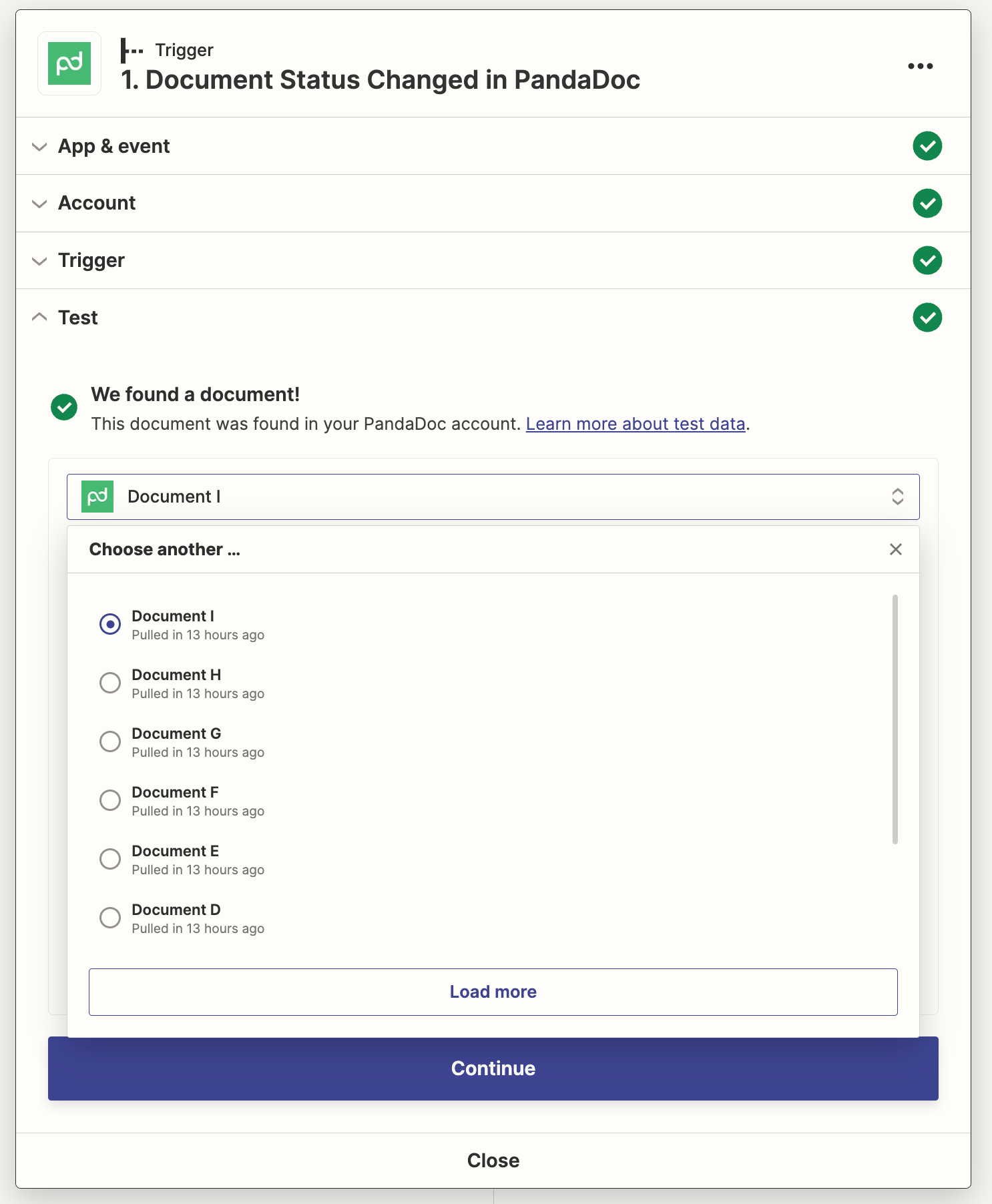Viewport: 992px width, 1204px height.
Task: Select the Document E radio button
Action: coord(110,859)
